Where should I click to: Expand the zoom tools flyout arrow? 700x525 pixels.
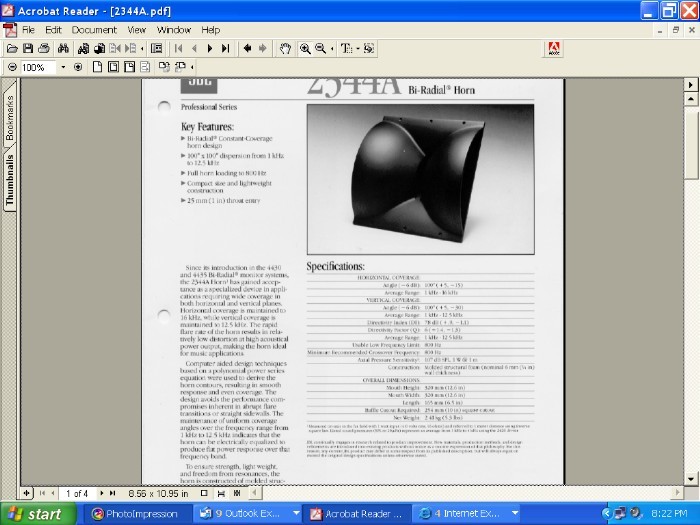coord(332,49)
